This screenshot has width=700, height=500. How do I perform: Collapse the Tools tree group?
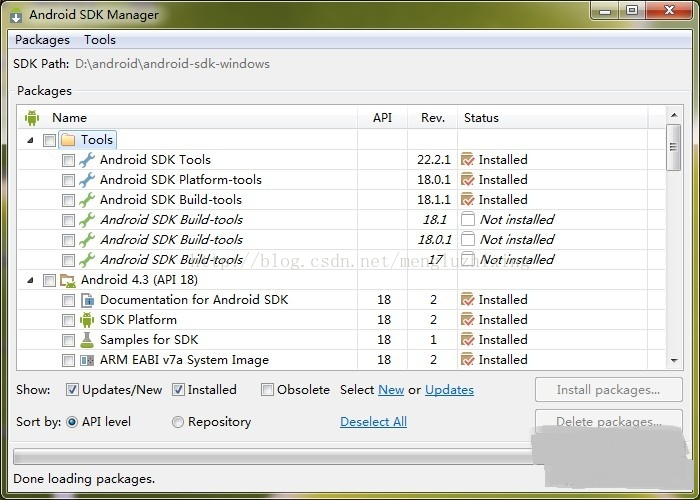pos(30,140)
